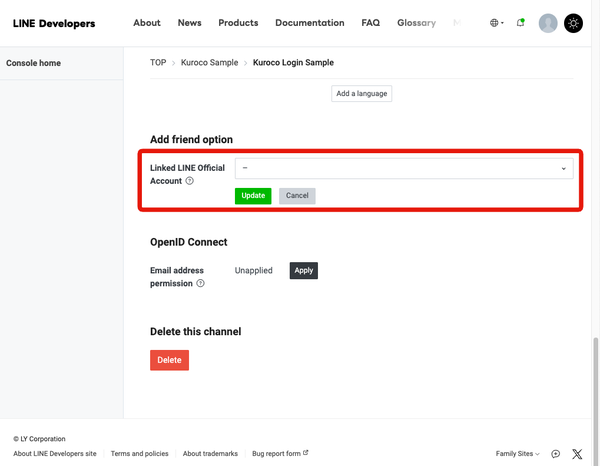Click the Unapplied status text
Image resolution: width=600 pixels, height=466 pixels.
point(253,270)
